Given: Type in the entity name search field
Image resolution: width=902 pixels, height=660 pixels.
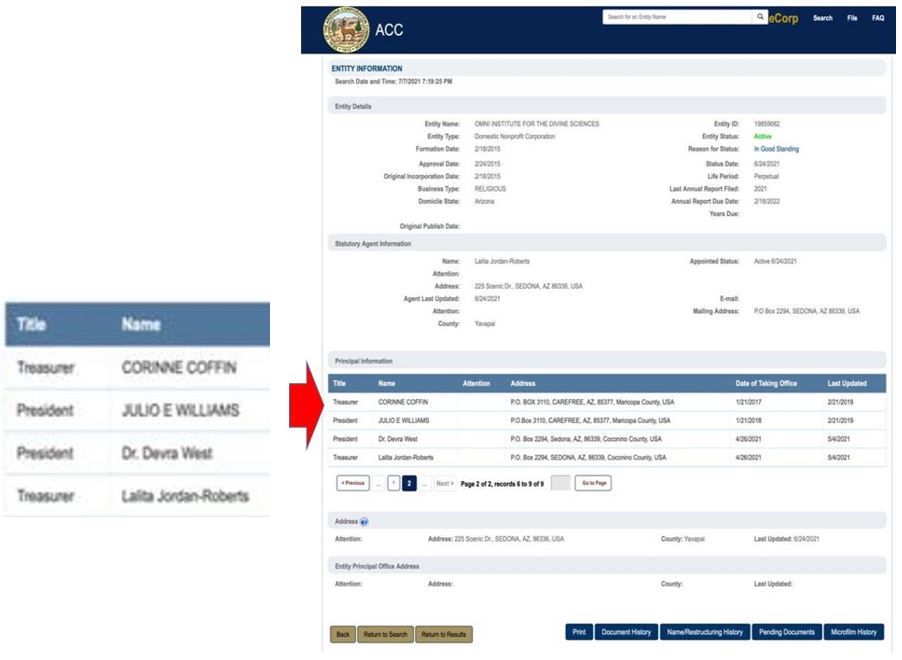Looking at the screenshot, I should pos(677,17).
